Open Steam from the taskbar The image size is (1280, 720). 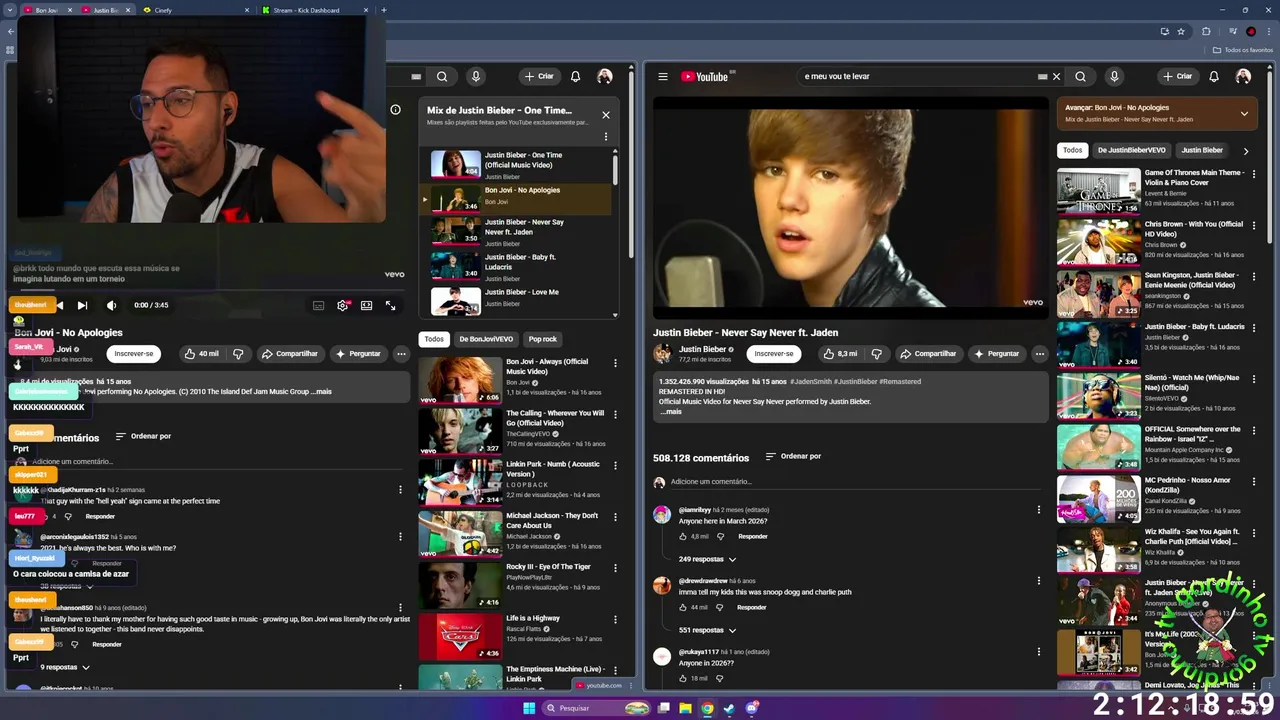pos(729,708)
